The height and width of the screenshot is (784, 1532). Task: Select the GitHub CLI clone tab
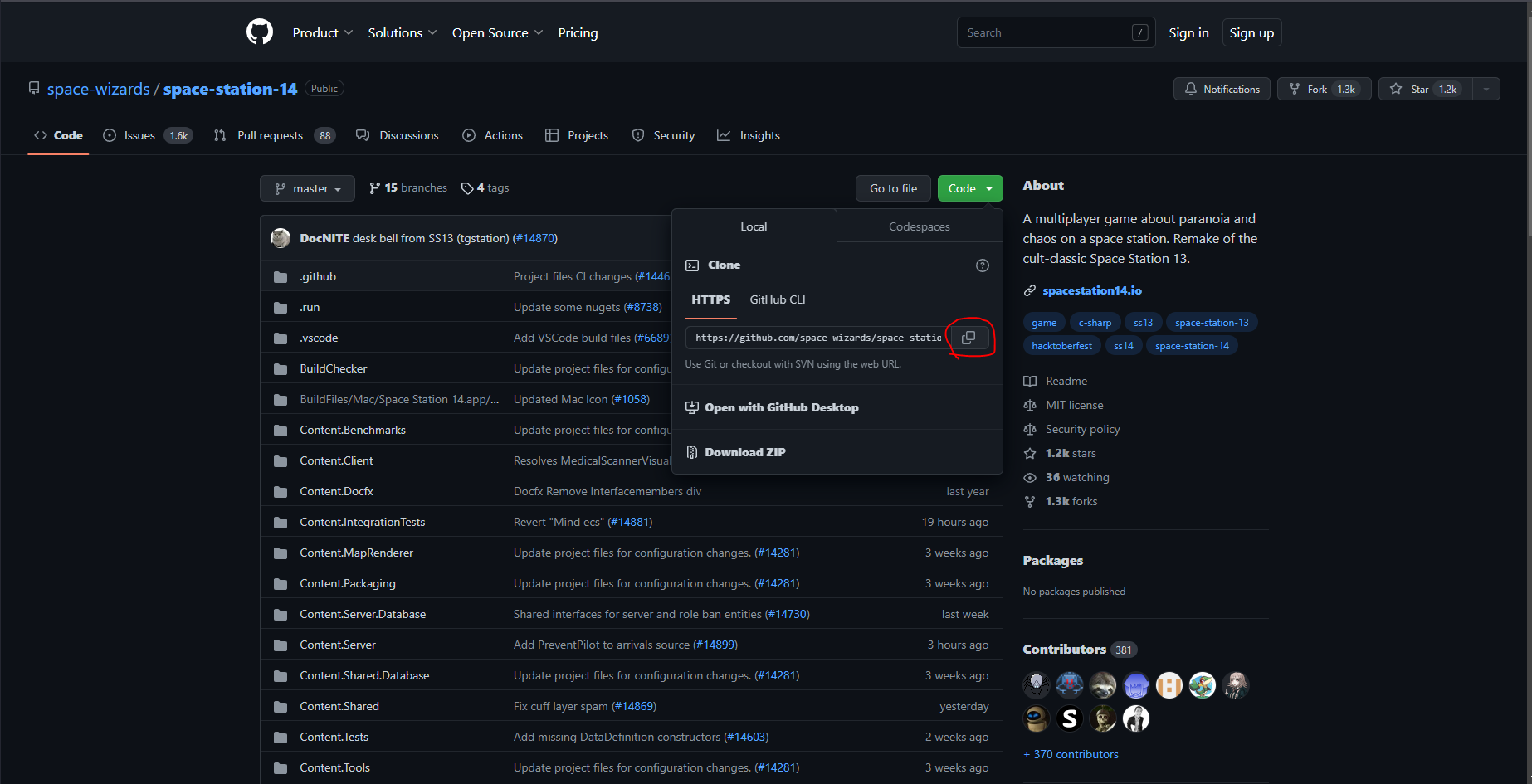(x=777, y=299)
